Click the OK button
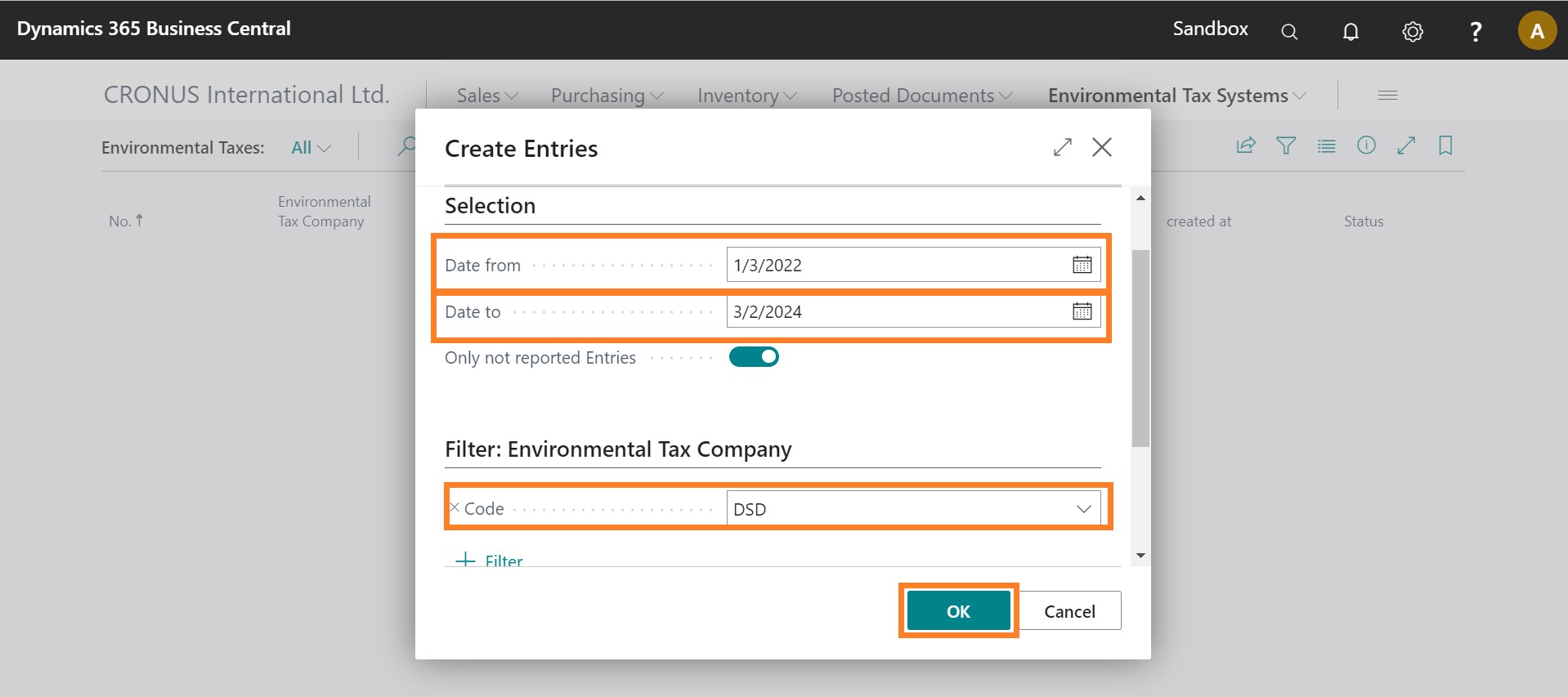 [x=958, y=611]
